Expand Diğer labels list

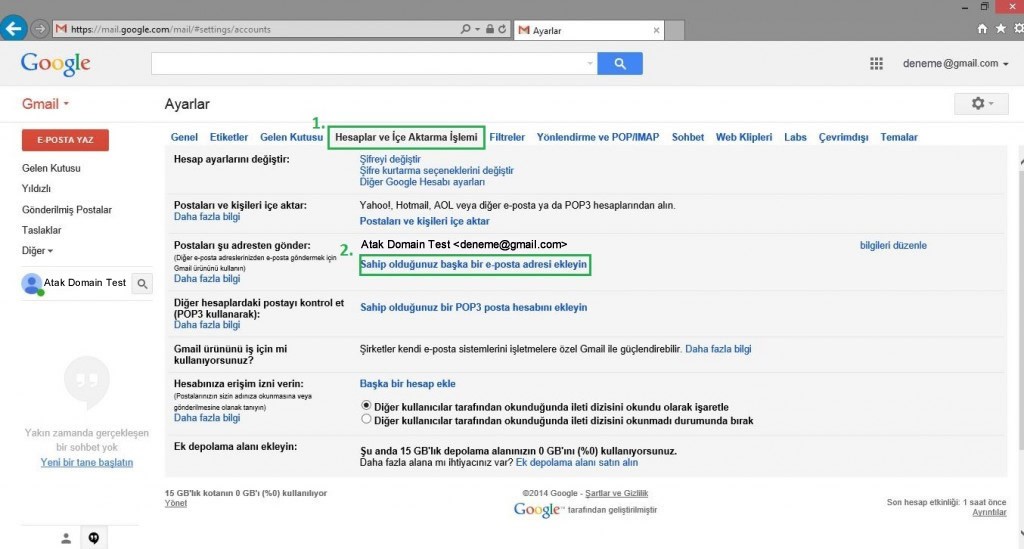tap(37, 251)
